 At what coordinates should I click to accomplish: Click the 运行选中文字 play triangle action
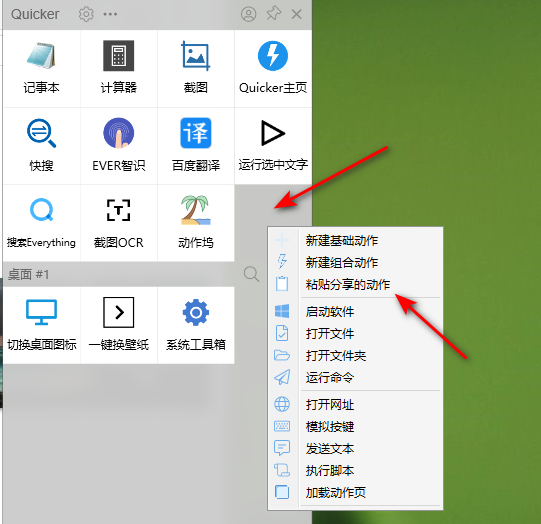273,146
